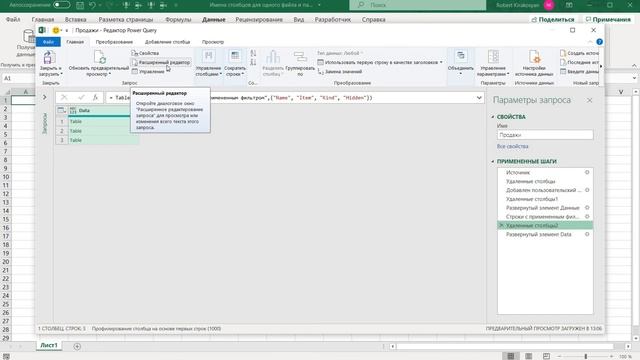Screen dimensions: 640x360
Task: Open gear settings for Источник step
Action: tap(587, 173)
